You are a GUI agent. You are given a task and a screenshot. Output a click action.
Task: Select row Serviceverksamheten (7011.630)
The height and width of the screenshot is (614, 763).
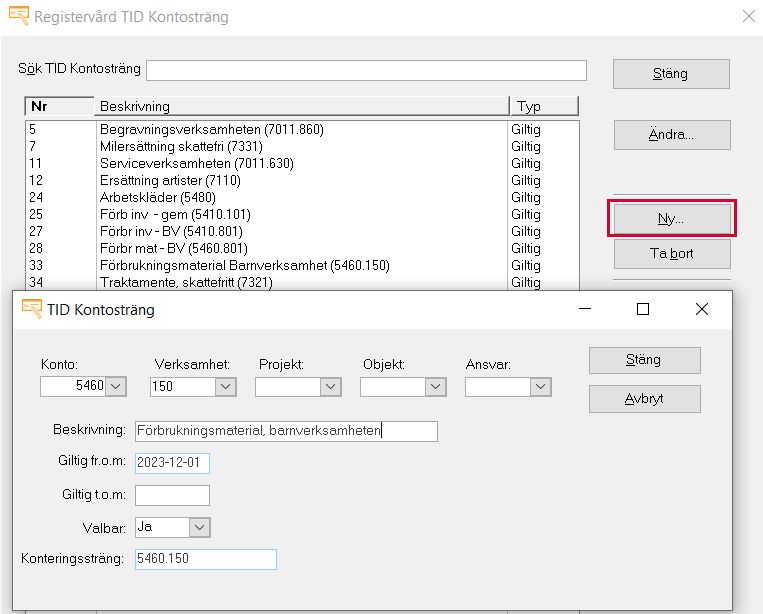pyautogui.click(x=302, y=163)
